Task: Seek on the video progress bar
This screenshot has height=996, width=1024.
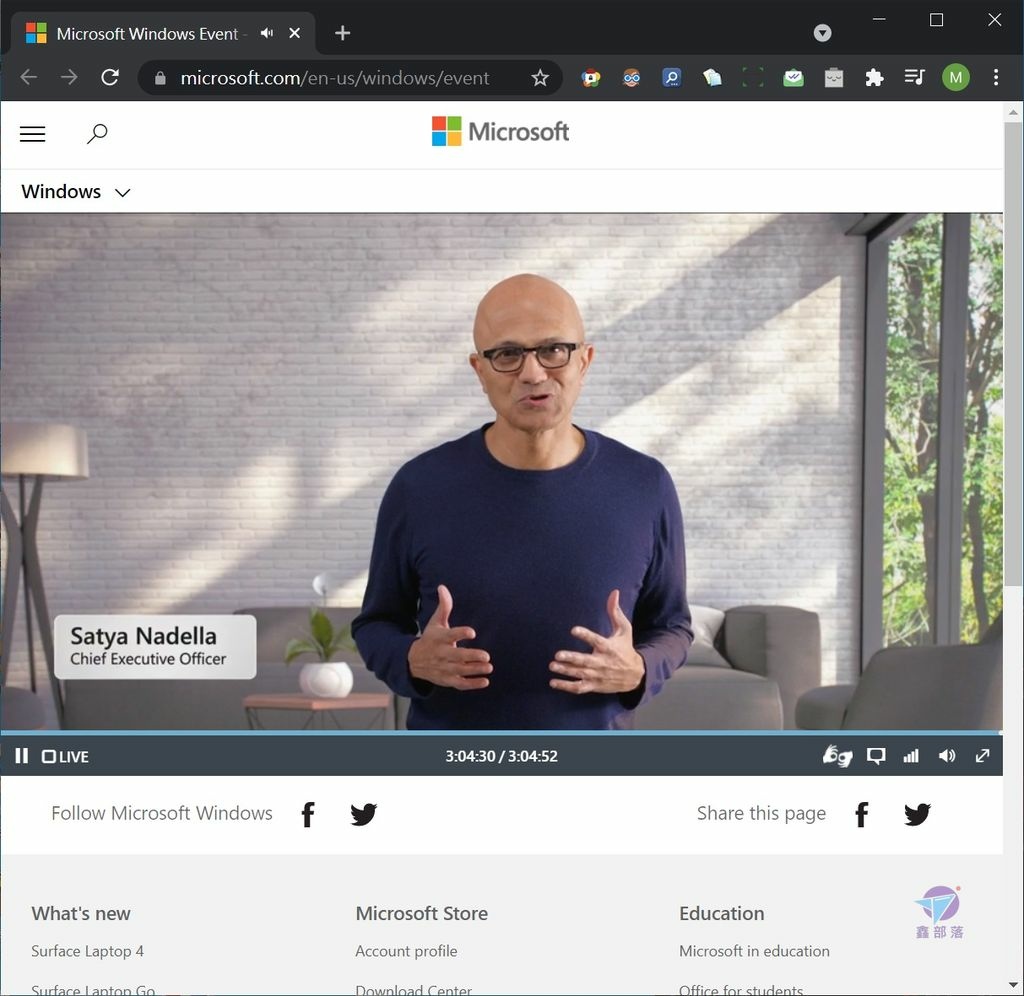Action: [x=502, y=733]
